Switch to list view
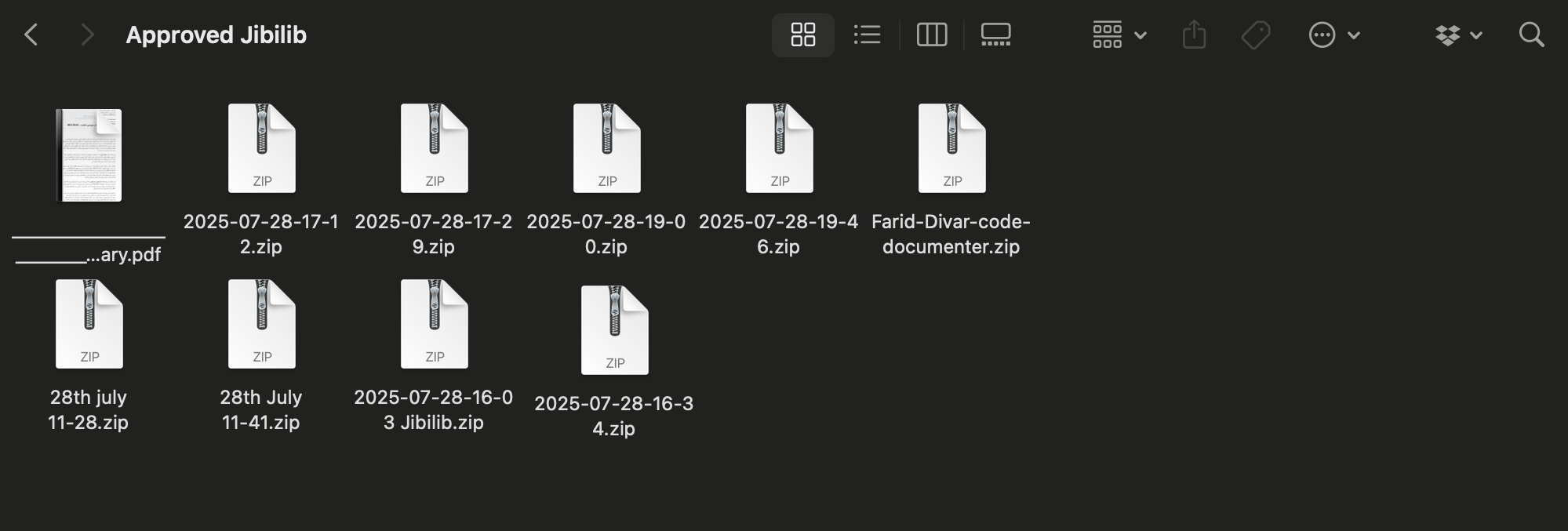The height and width of the screenshot is (531, 1568). point(867,35)
